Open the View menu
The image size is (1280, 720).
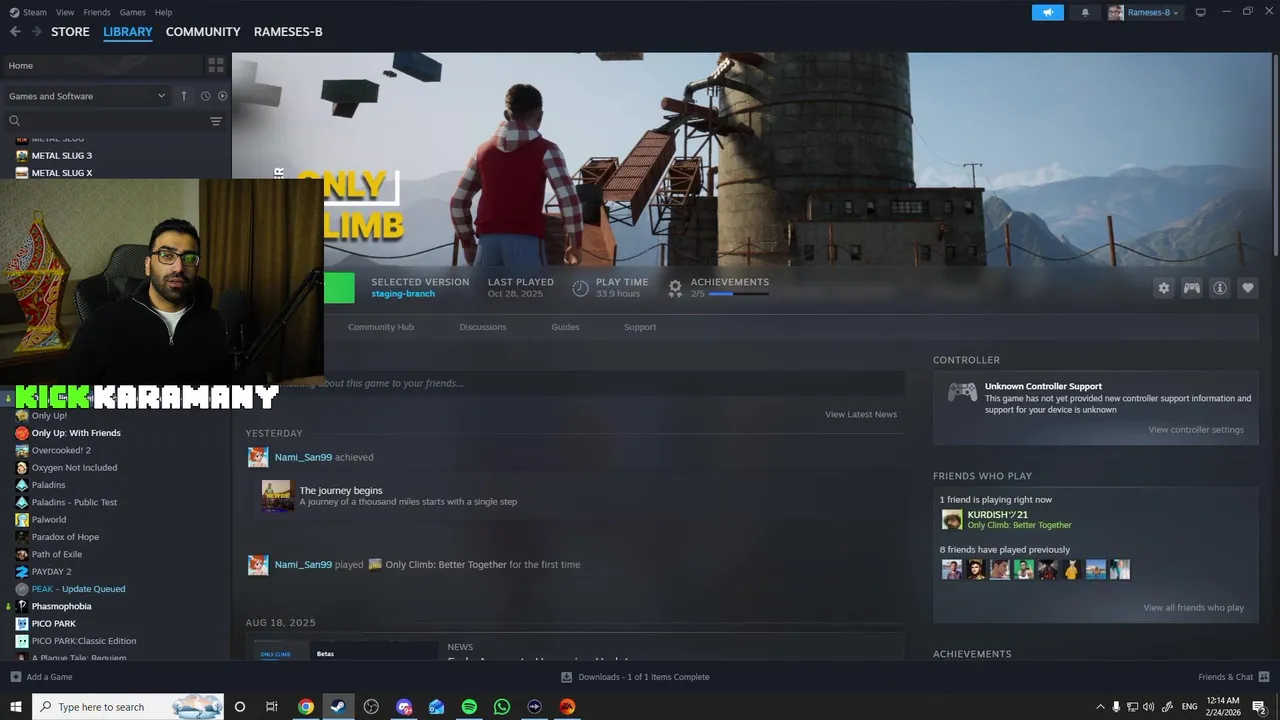65,12
